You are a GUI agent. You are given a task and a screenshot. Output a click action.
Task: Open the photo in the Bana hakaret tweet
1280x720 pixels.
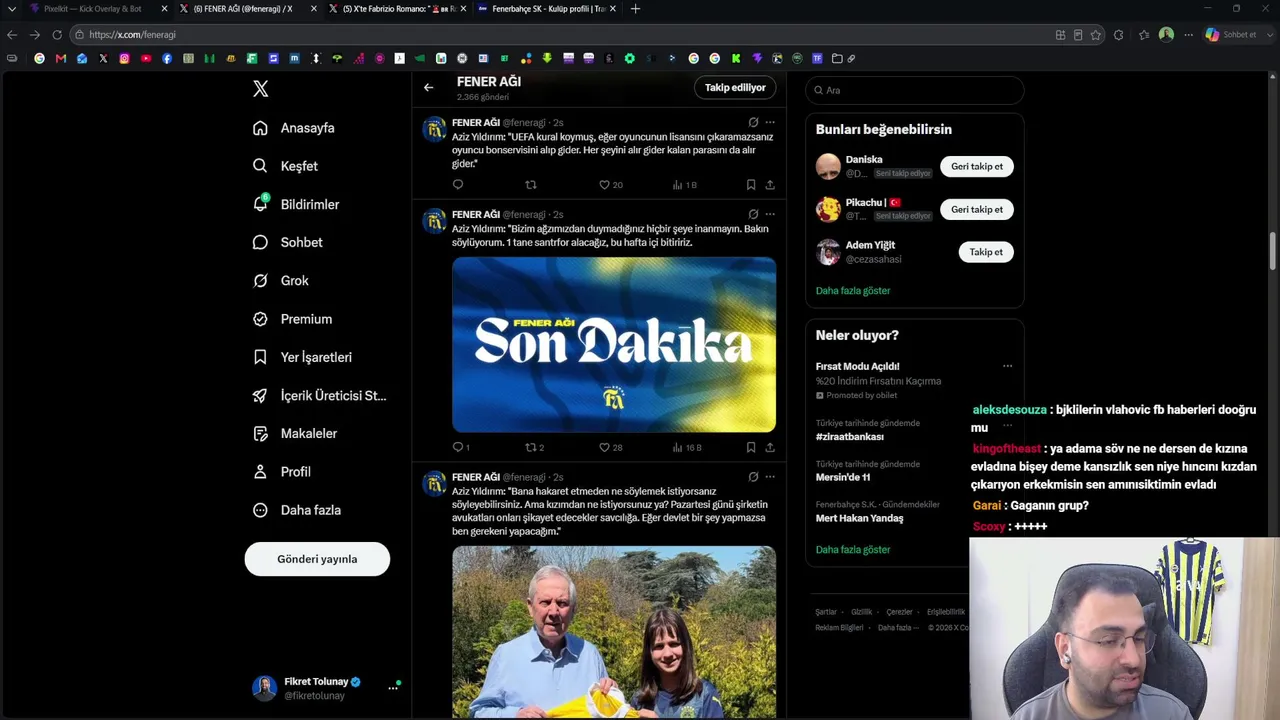pos(614,632)
